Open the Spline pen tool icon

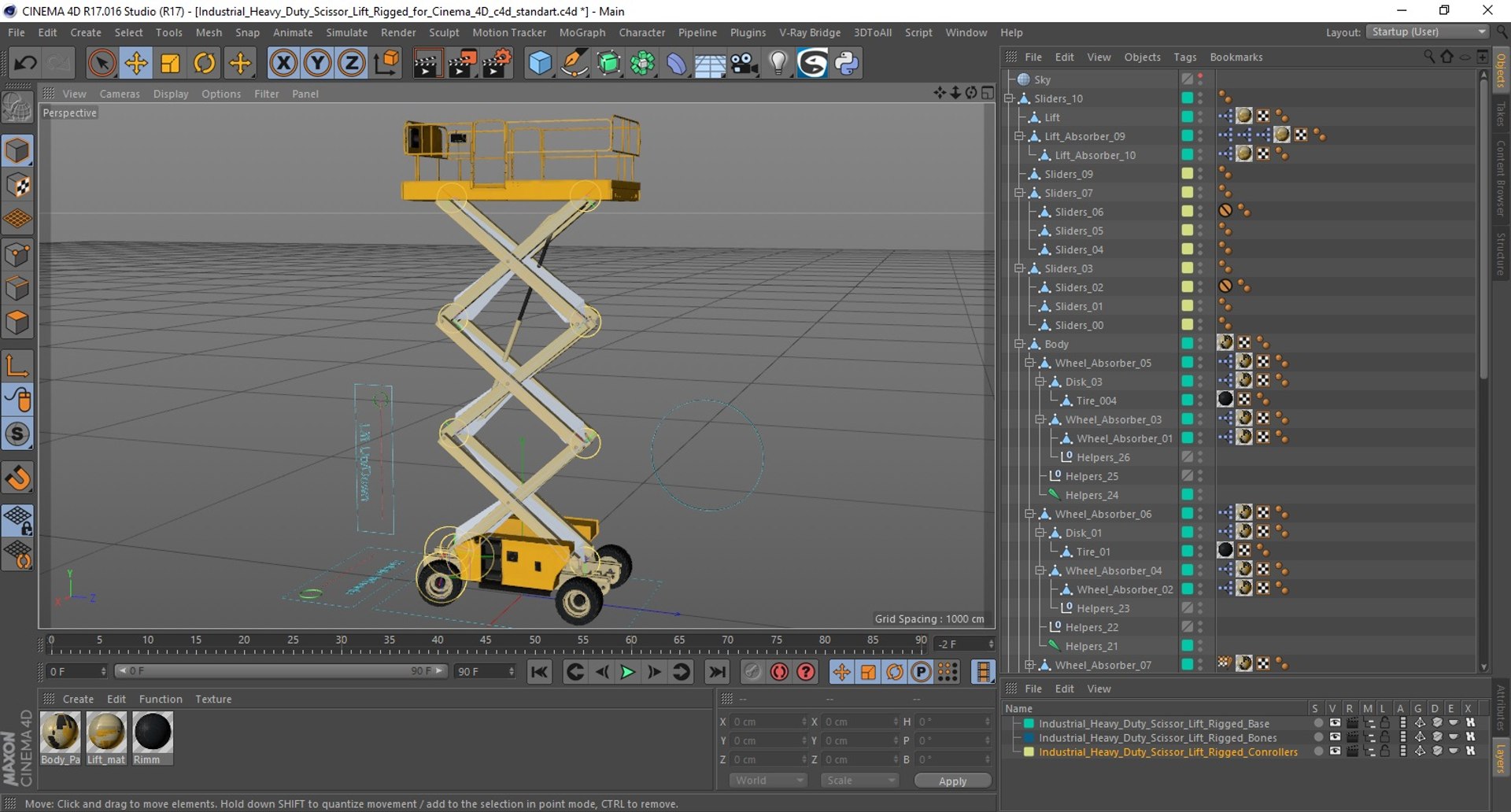tap(574, 63)
